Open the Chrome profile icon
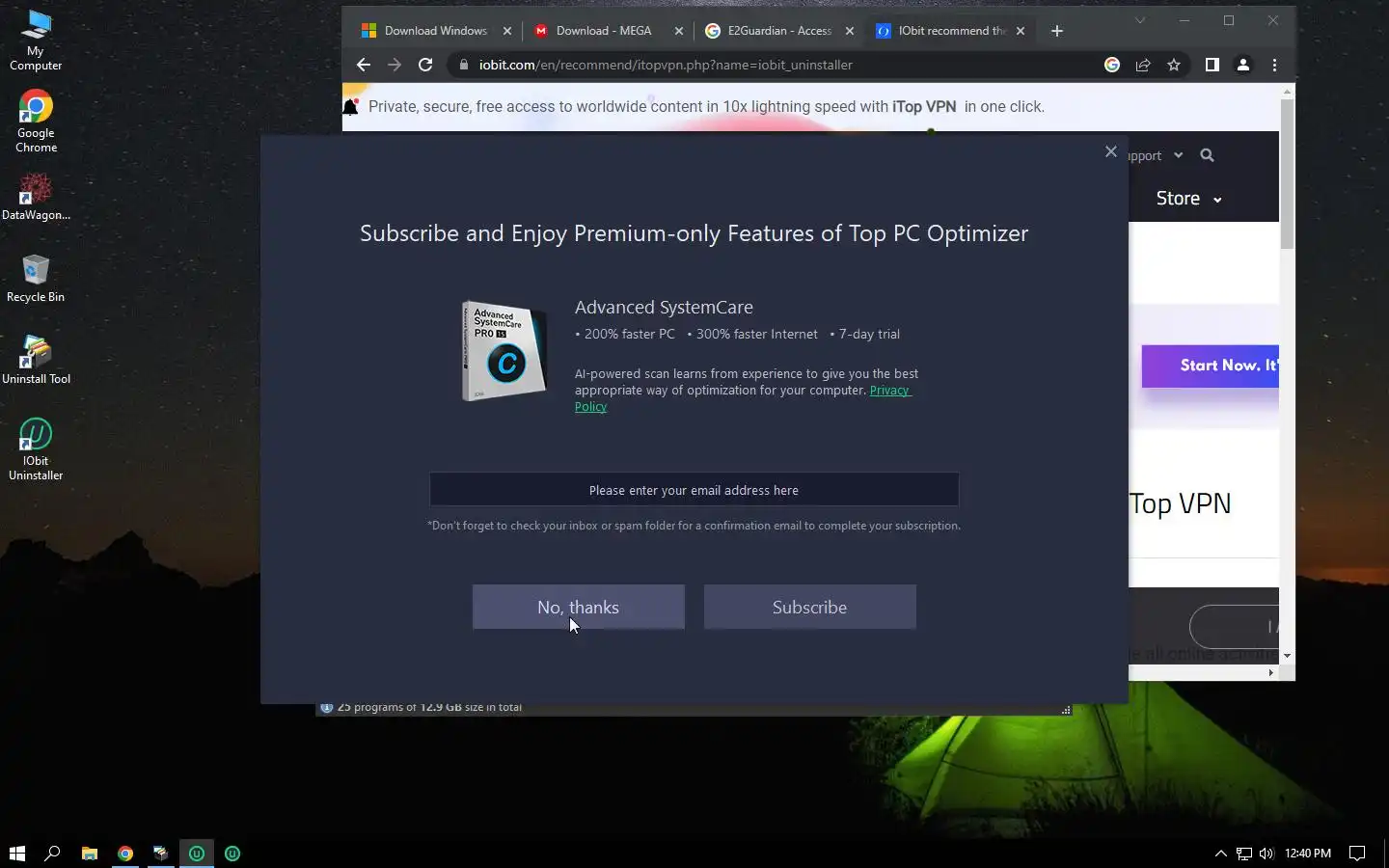The image size is (1389, 868). [x=1243, y=65]
